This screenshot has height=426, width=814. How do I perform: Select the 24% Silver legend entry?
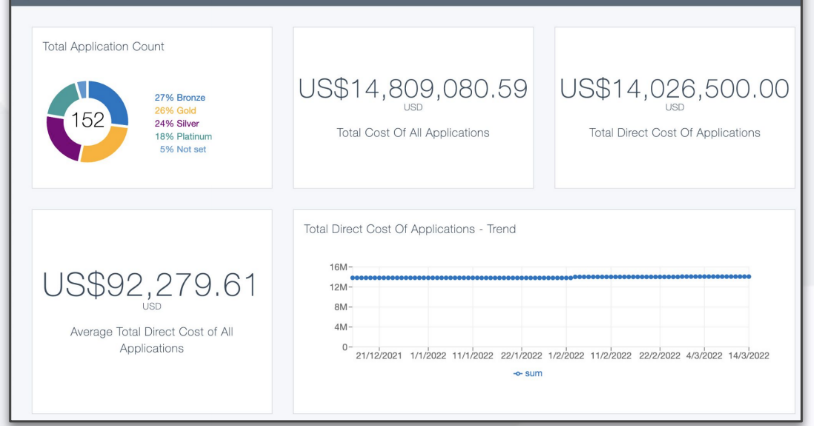tap(177, 123)
